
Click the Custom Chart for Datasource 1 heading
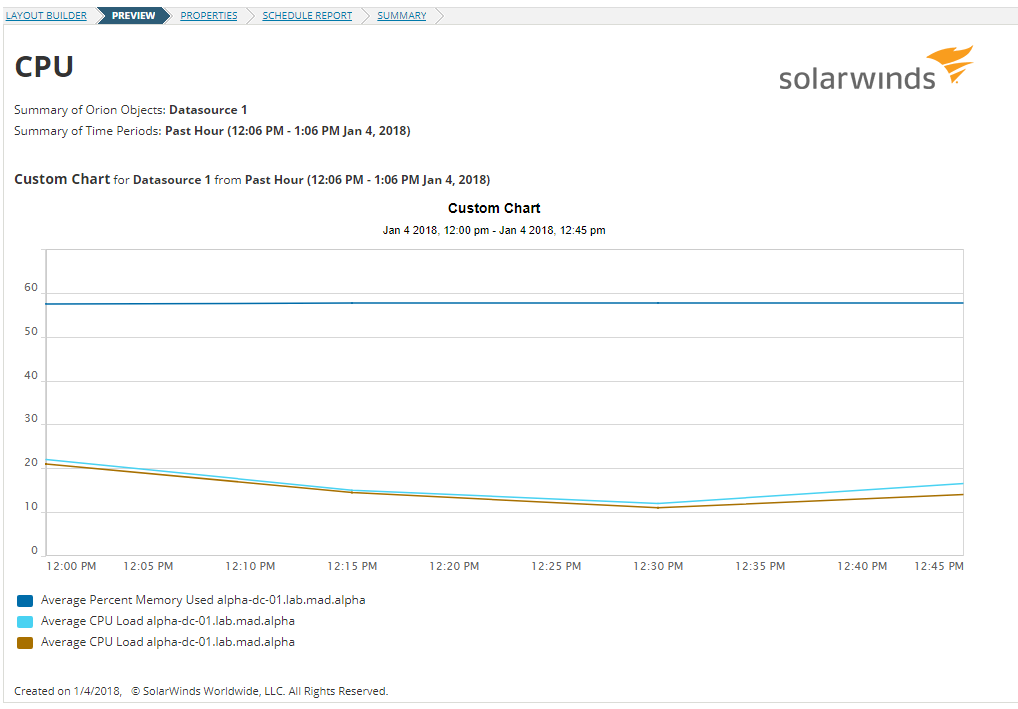click(x=252, y=179)
